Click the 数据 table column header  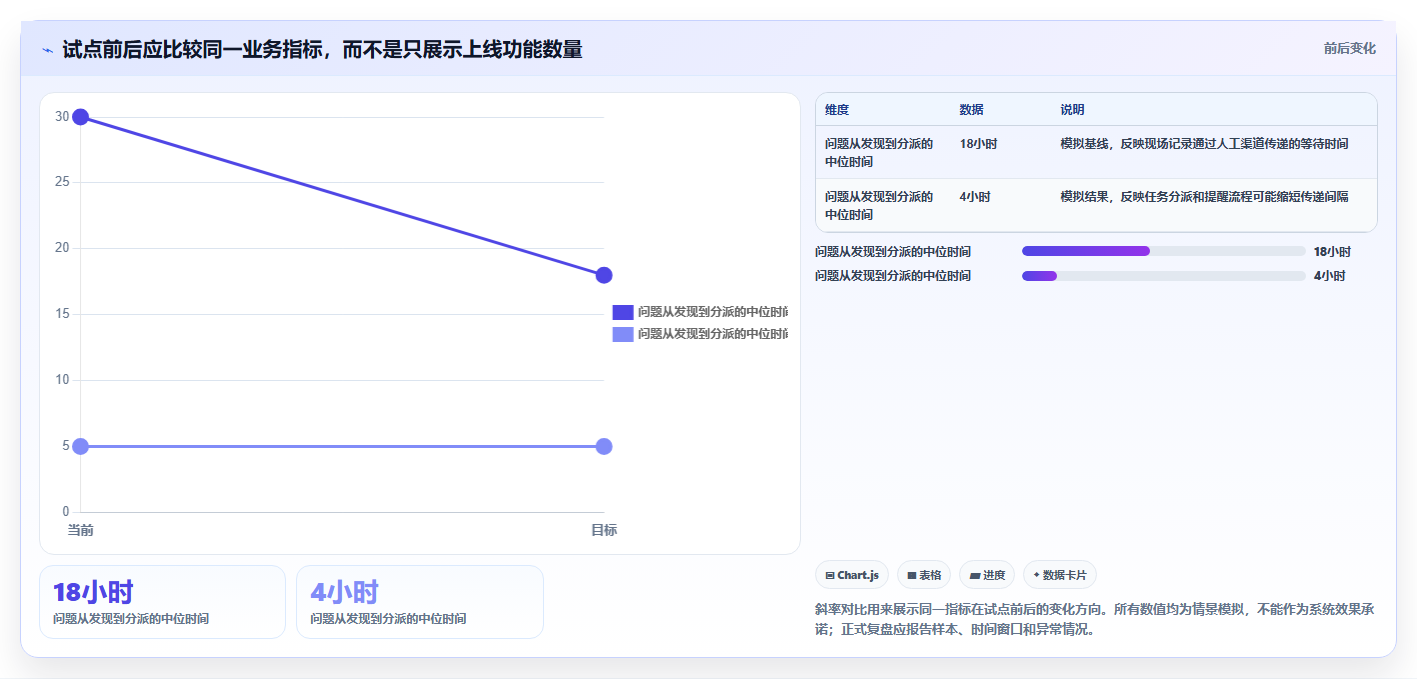click(971, 110)
